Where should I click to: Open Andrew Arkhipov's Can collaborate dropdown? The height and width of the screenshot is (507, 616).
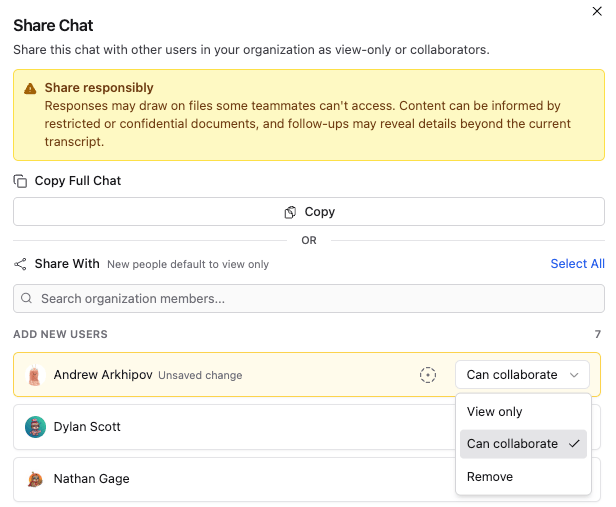coord(522,375)
